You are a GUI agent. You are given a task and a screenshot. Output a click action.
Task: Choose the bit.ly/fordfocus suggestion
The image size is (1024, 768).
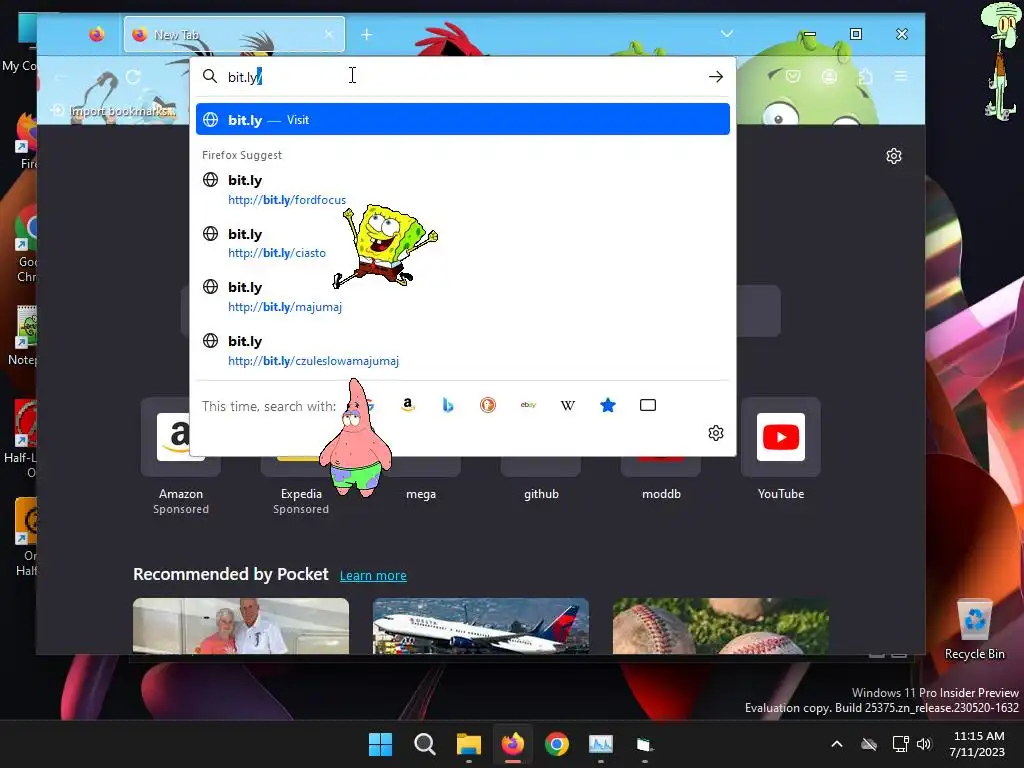pos(462,189)
